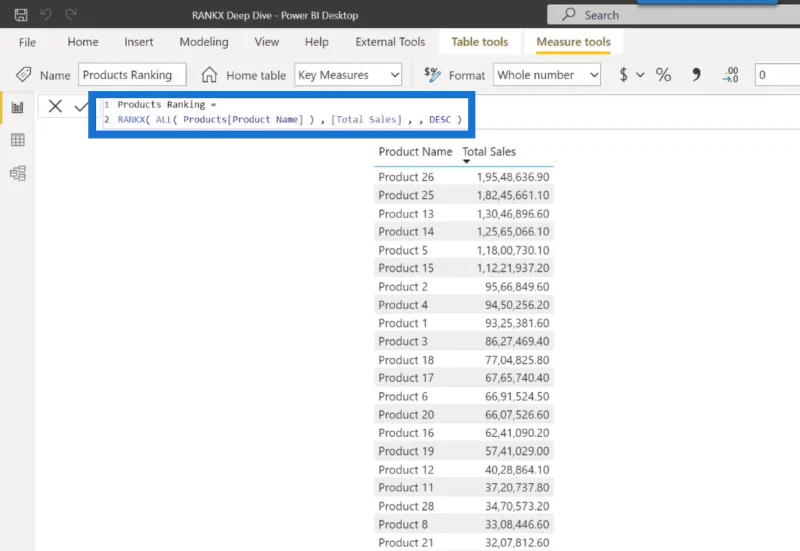This screenshot has width=800, height=551.
Task: Click the decimal places icon
Action: (731, 75)
